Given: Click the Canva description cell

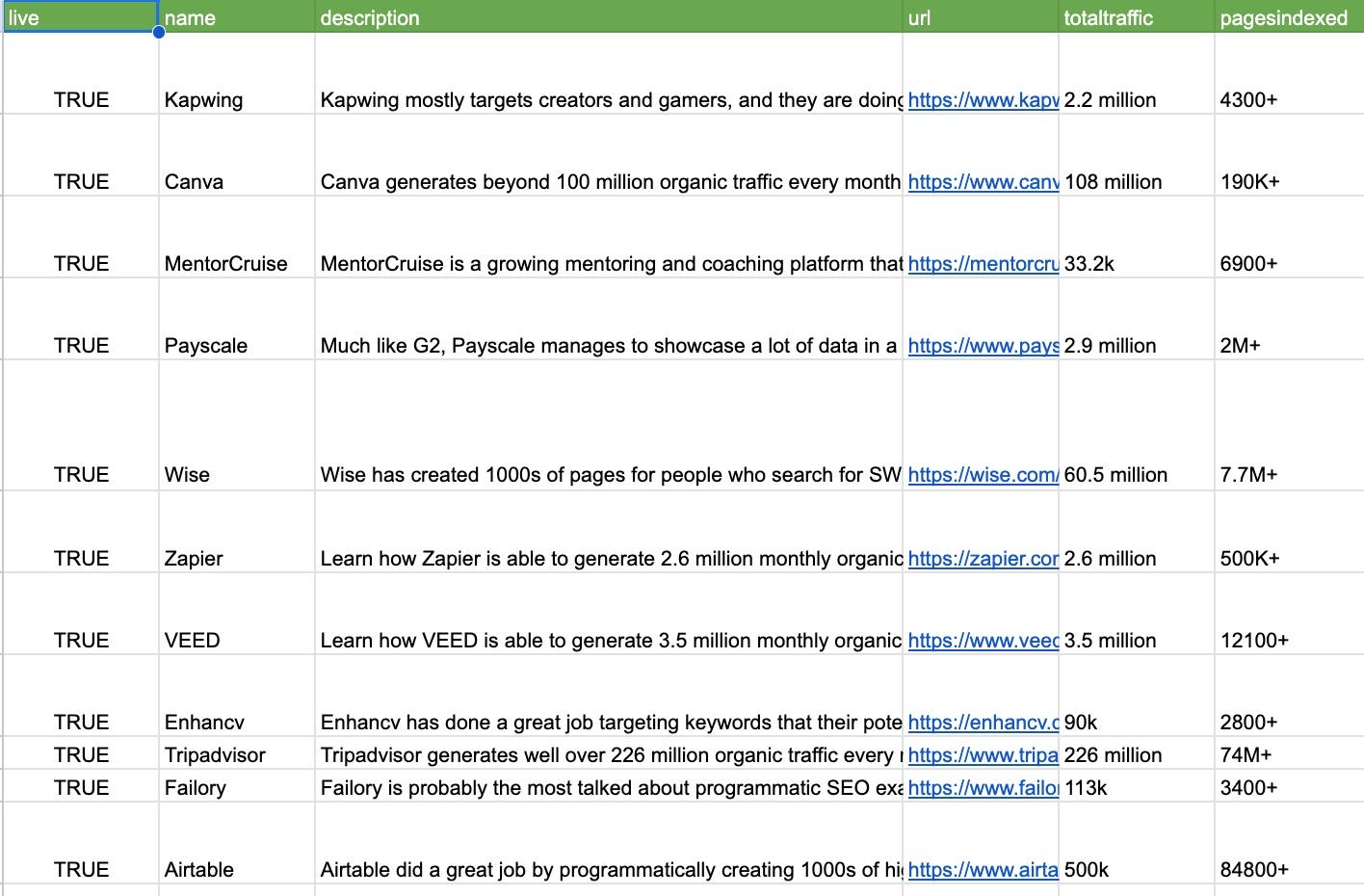Looking at the screenshot, I should tap(609, 155).
